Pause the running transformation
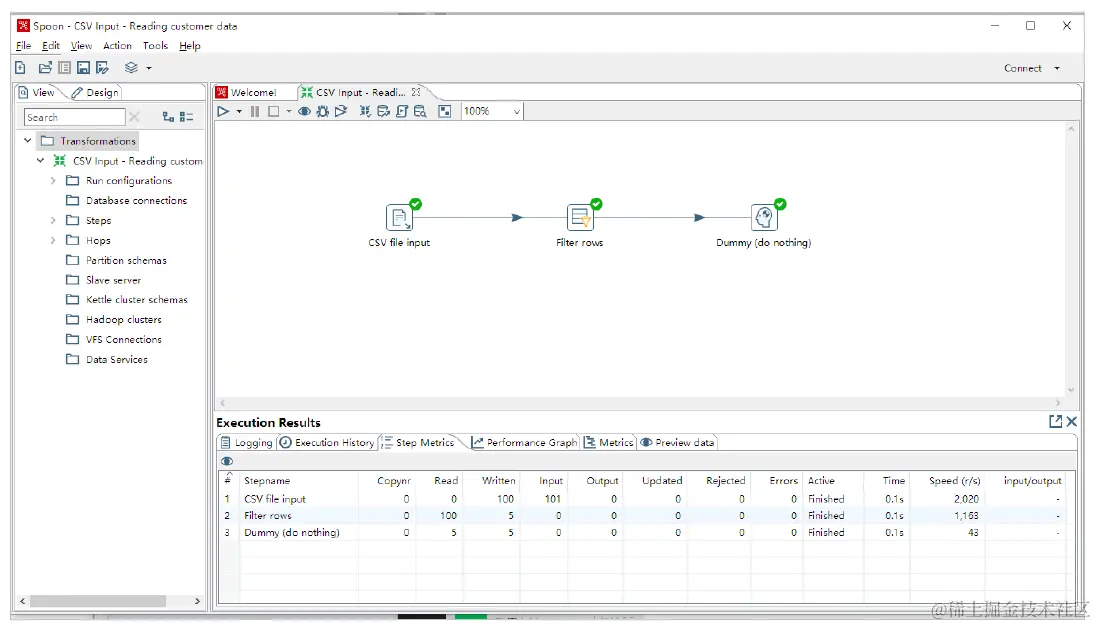The width and height of the screenshot is (1097, 626). [x=255, y=111]
